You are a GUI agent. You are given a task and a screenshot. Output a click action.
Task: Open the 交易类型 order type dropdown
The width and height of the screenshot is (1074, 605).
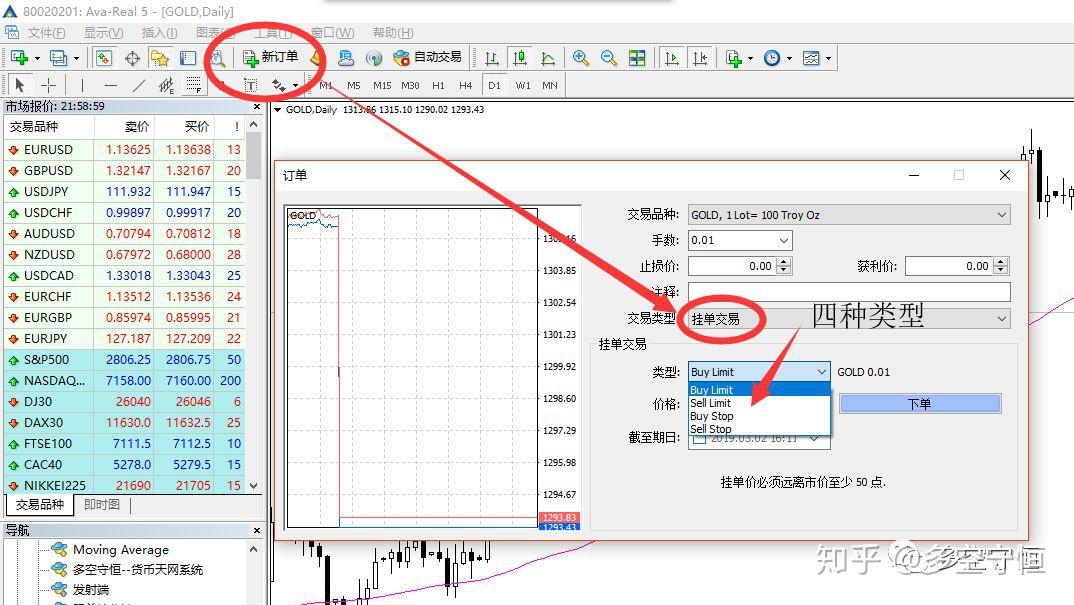[x=849, y=319]
